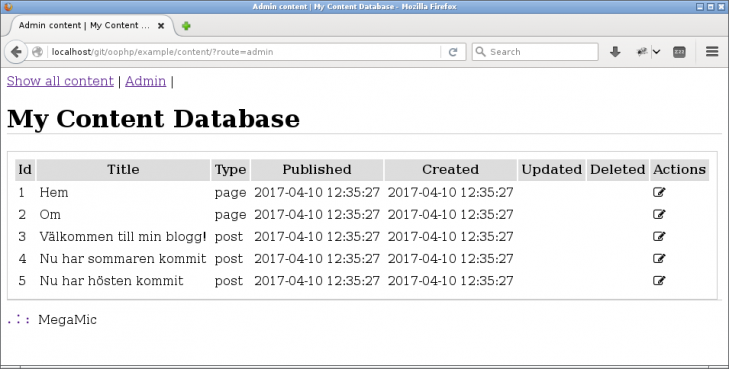Click the 'Updated' column header
The width and height of the screenshot is (729, 369).
coord(552,170)
